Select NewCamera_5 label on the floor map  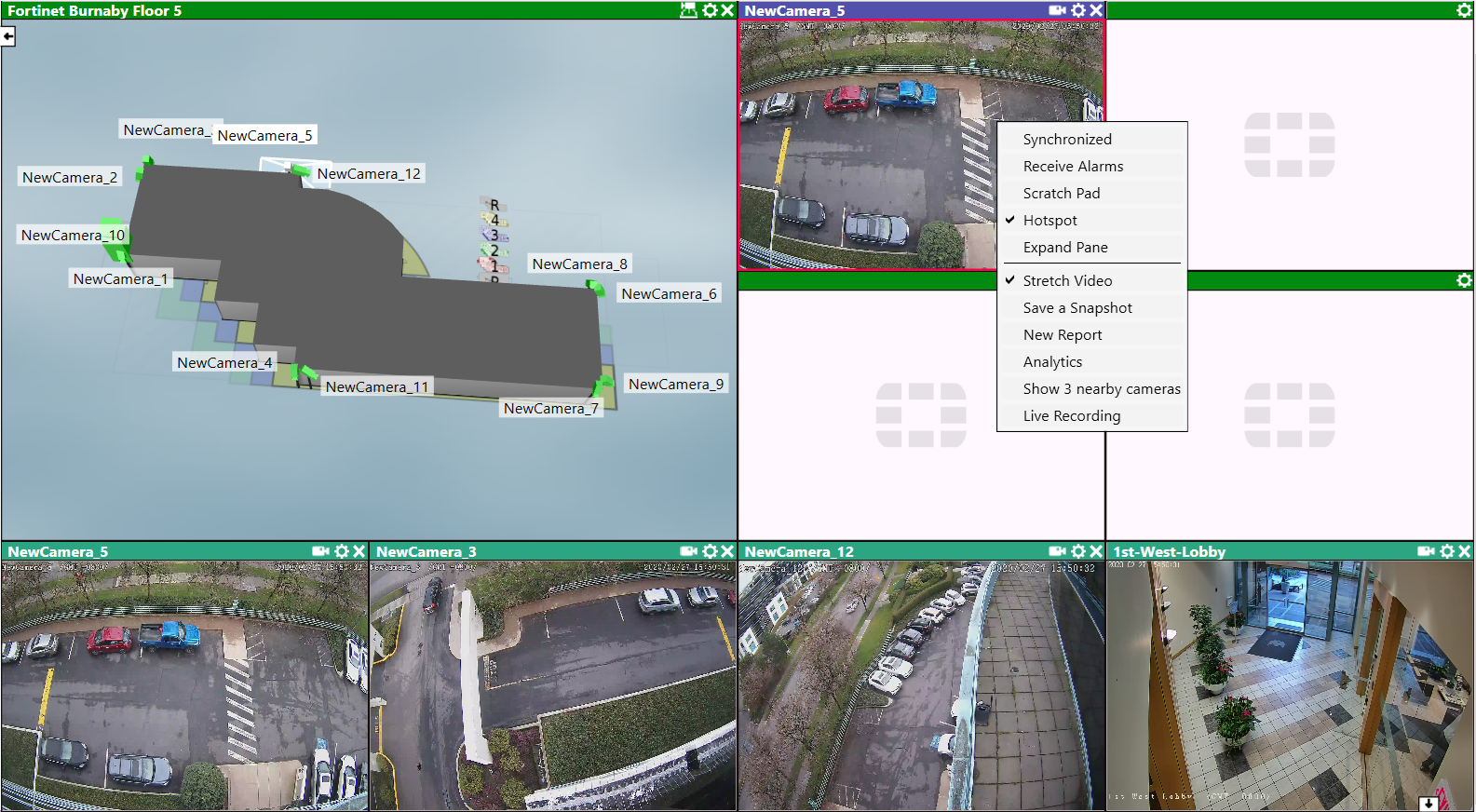coord(264,136)
